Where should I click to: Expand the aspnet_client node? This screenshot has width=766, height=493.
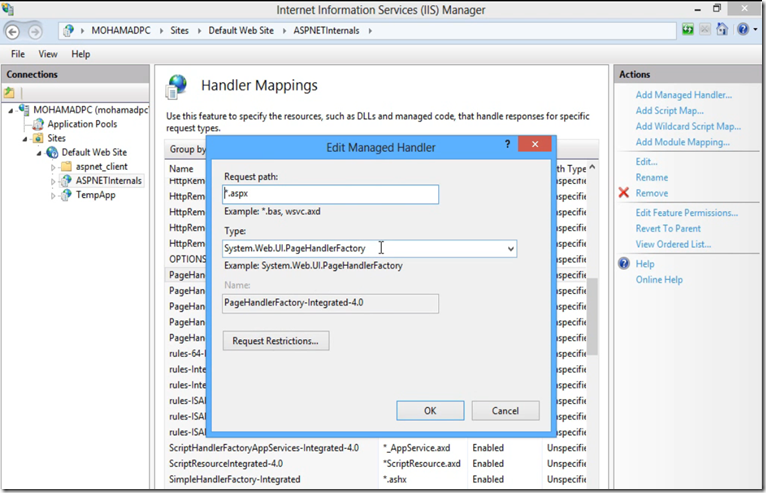click(53, 167)
